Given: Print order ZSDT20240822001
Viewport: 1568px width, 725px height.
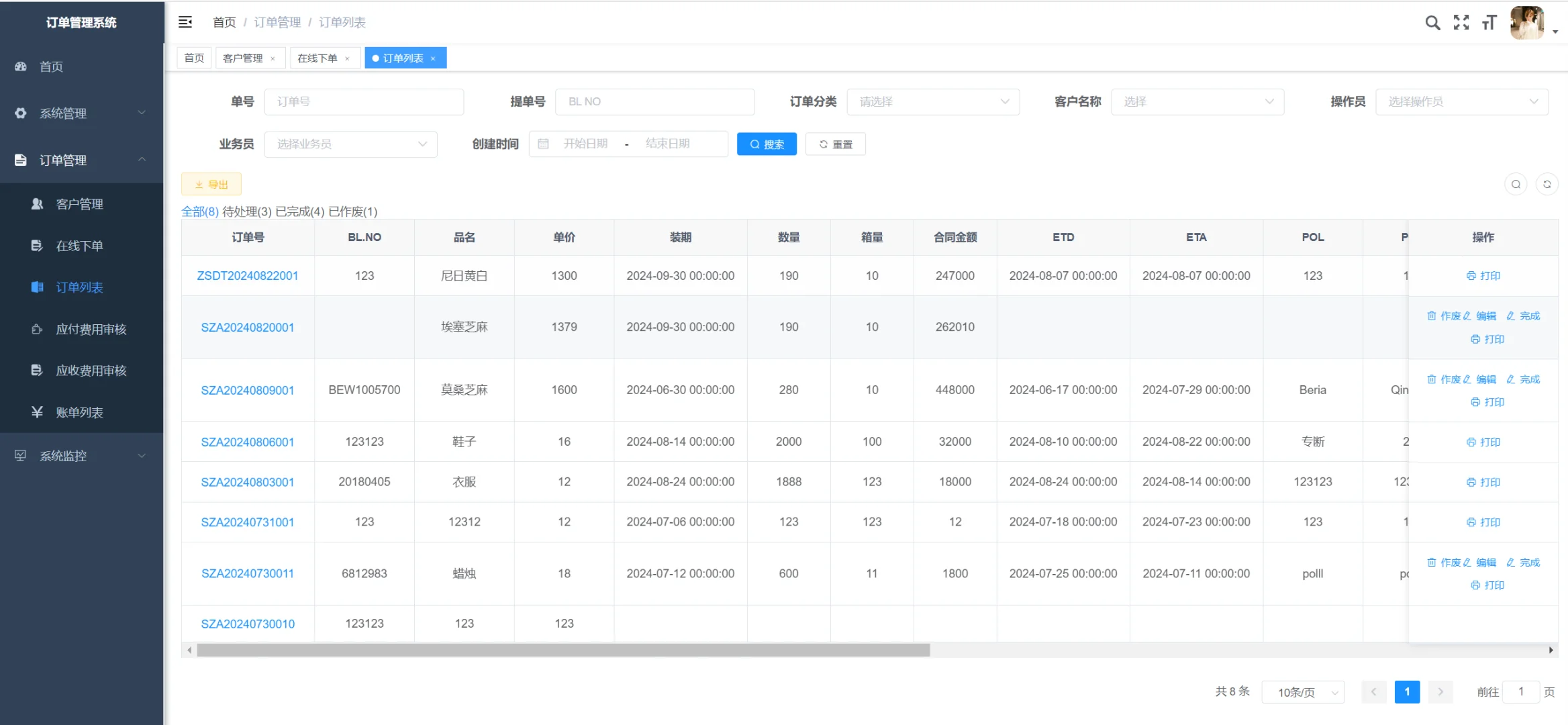Looking at the screenshot, I should click(1483, 276).
